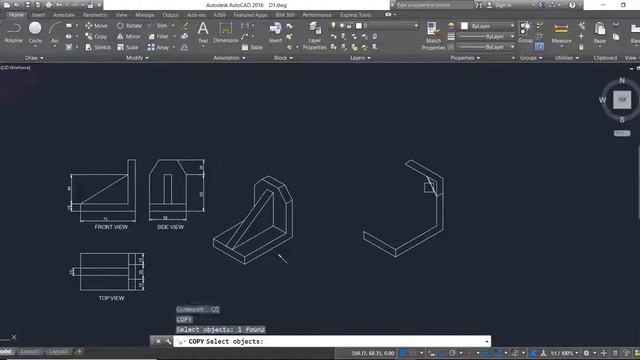Select the Circle draw tool

tap(35, 33)
